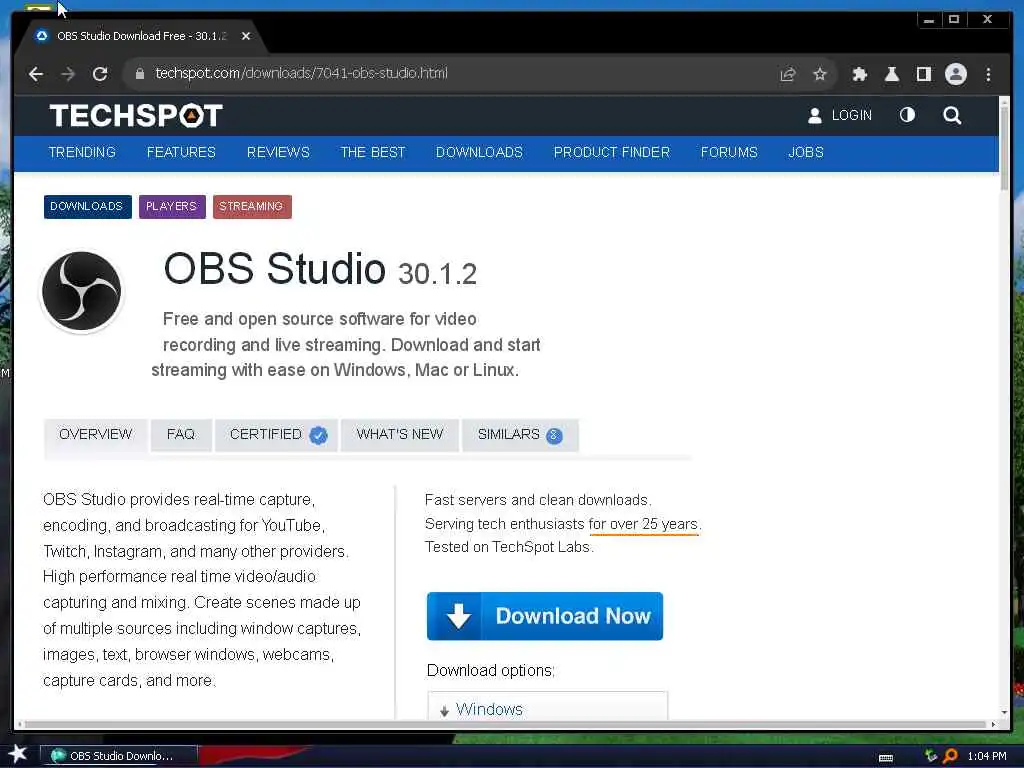The width and height of the screenshot is (1024, 768).
Task: Click the Download Now button
Action: pos(545,616)
